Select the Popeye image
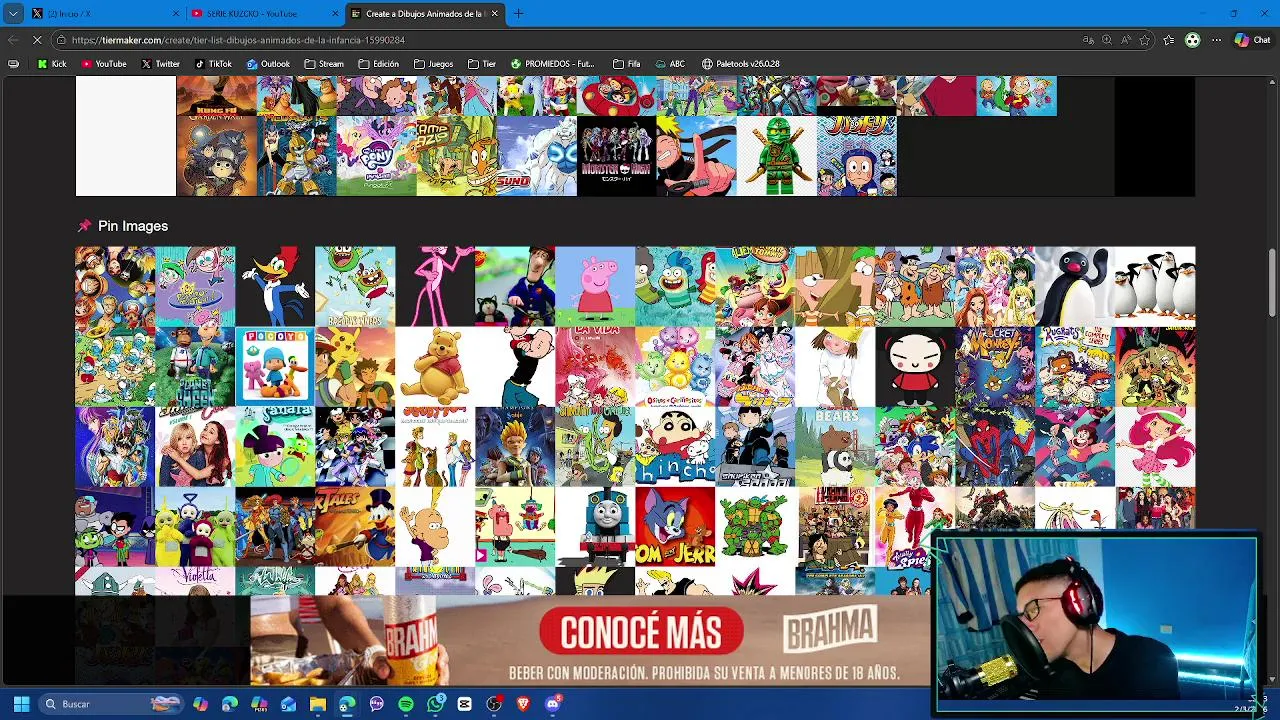The height and width of the screenshot is (720, 1280). 515,367
